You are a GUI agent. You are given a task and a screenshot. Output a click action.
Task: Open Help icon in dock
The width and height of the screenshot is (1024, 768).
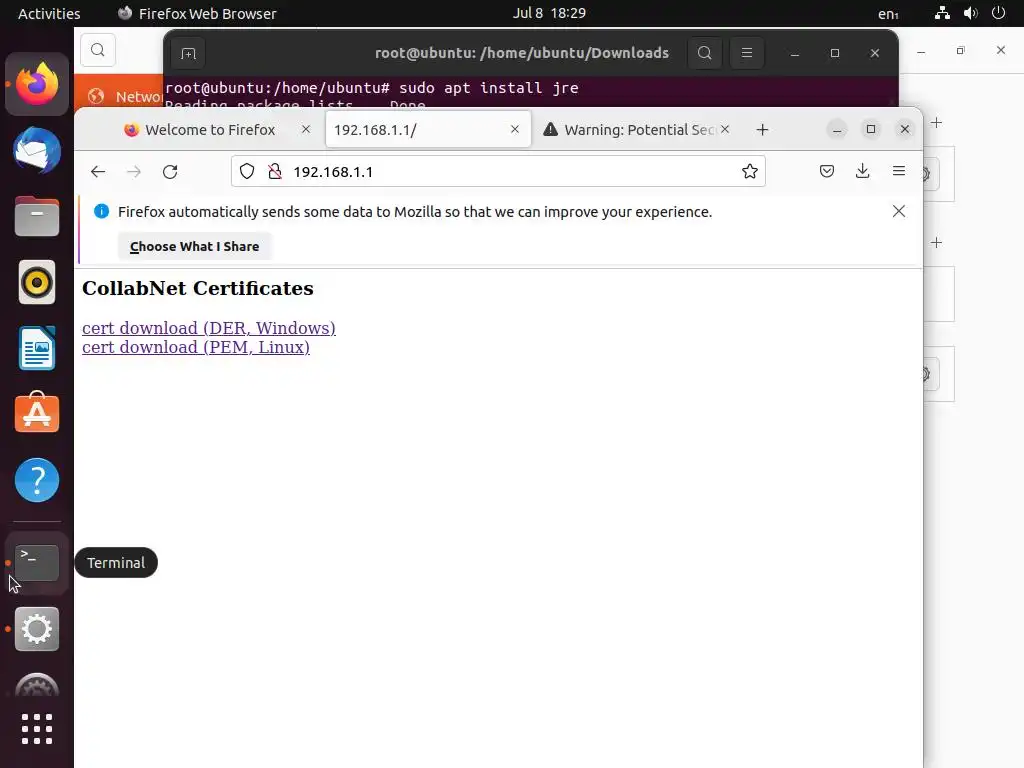click(x=37, y=480)
